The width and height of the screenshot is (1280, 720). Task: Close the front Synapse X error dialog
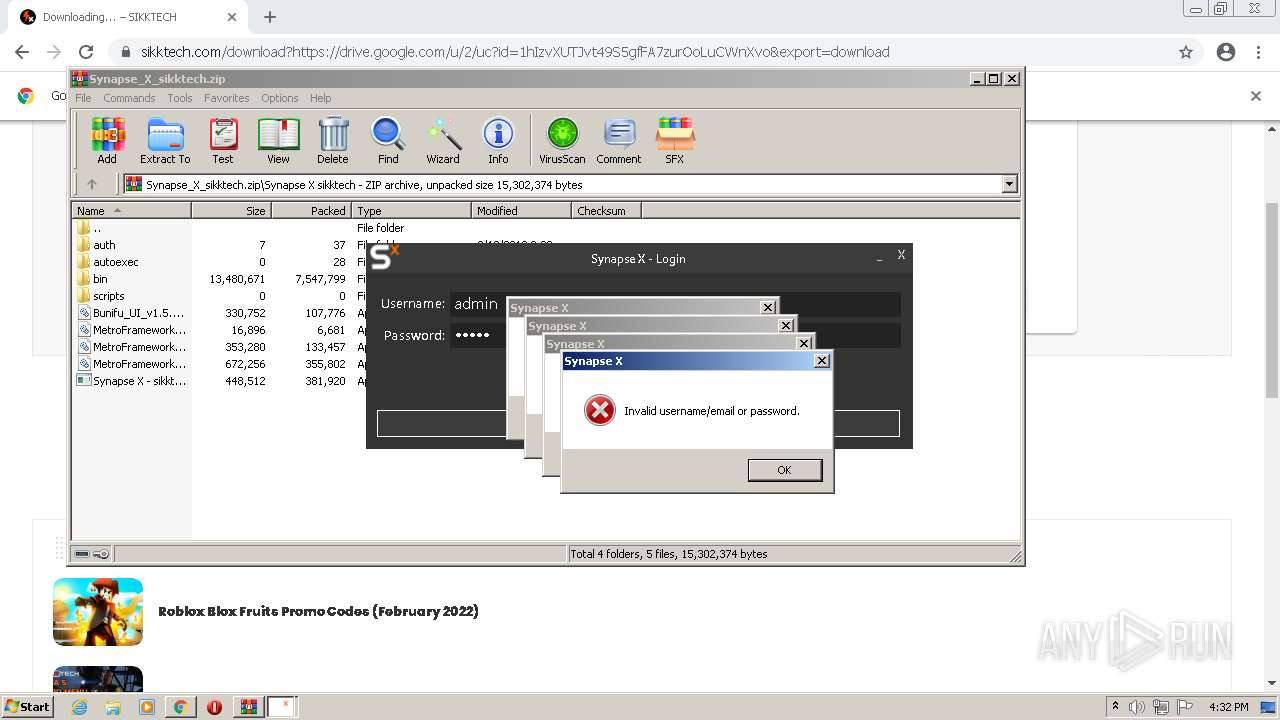[822, 361]
